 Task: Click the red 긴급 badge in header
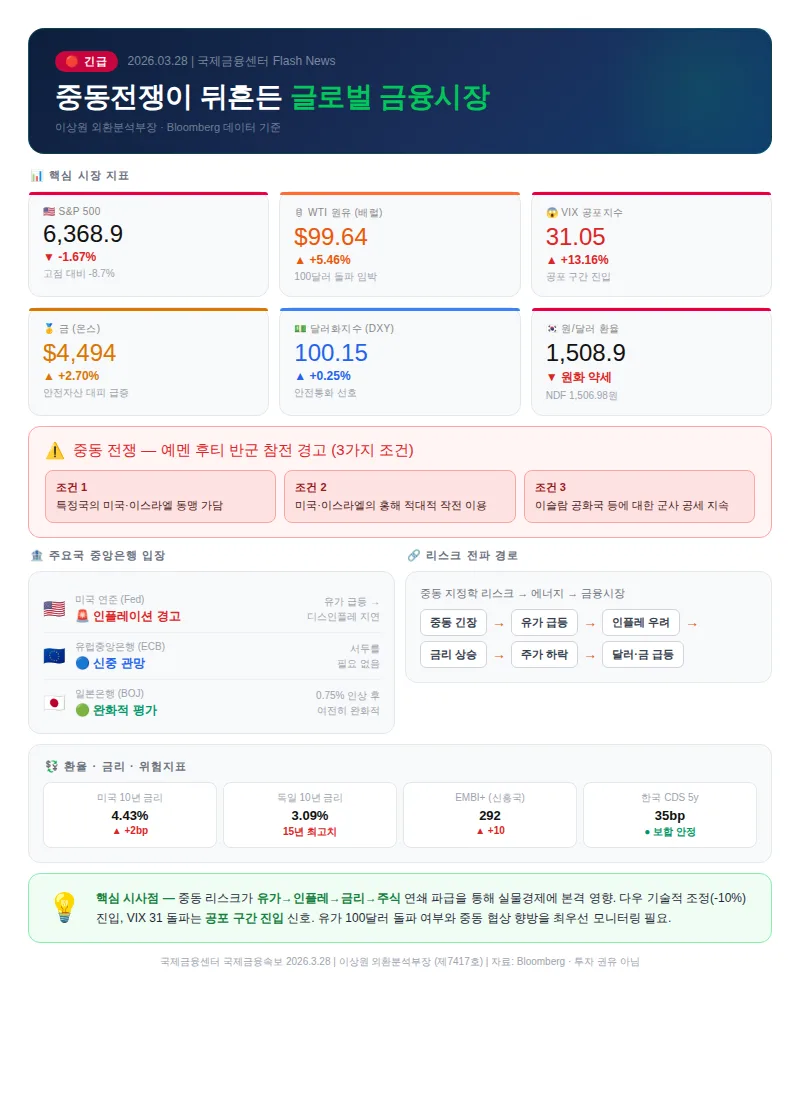click(86, 61)
